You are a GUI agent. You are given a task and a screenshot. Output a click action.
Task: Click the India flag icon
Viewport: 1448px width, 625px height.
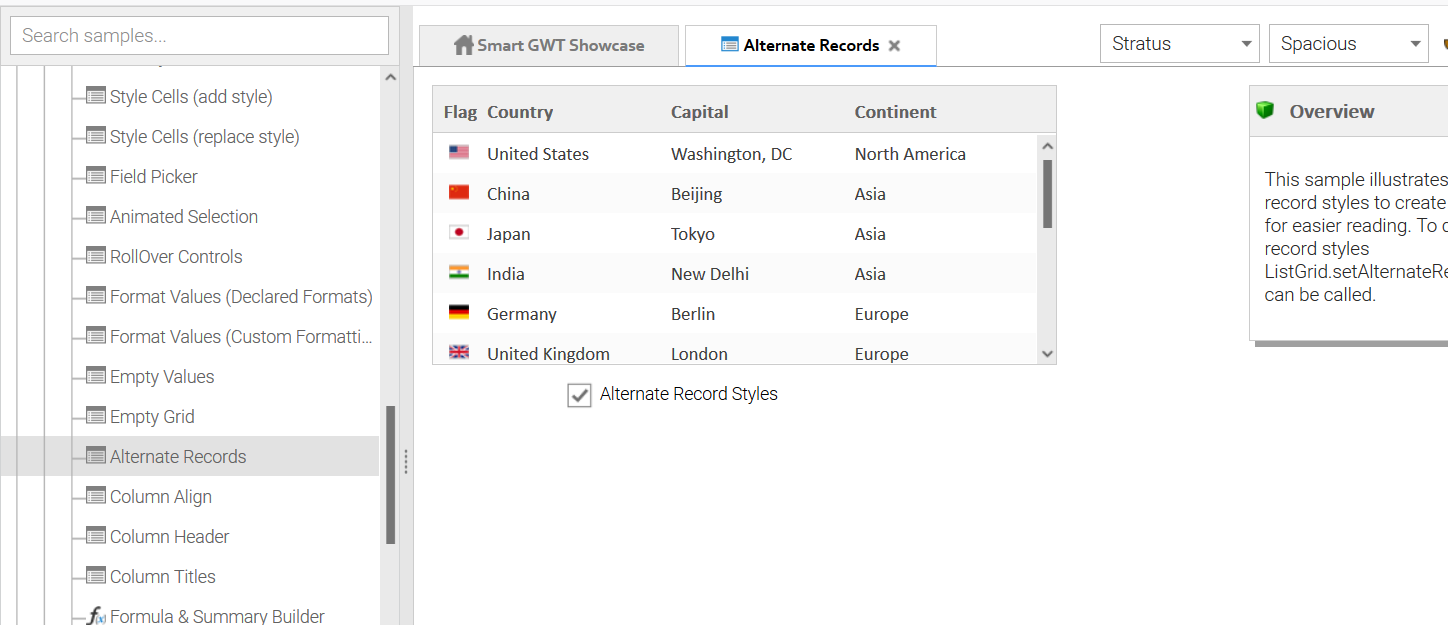(459, 273)
